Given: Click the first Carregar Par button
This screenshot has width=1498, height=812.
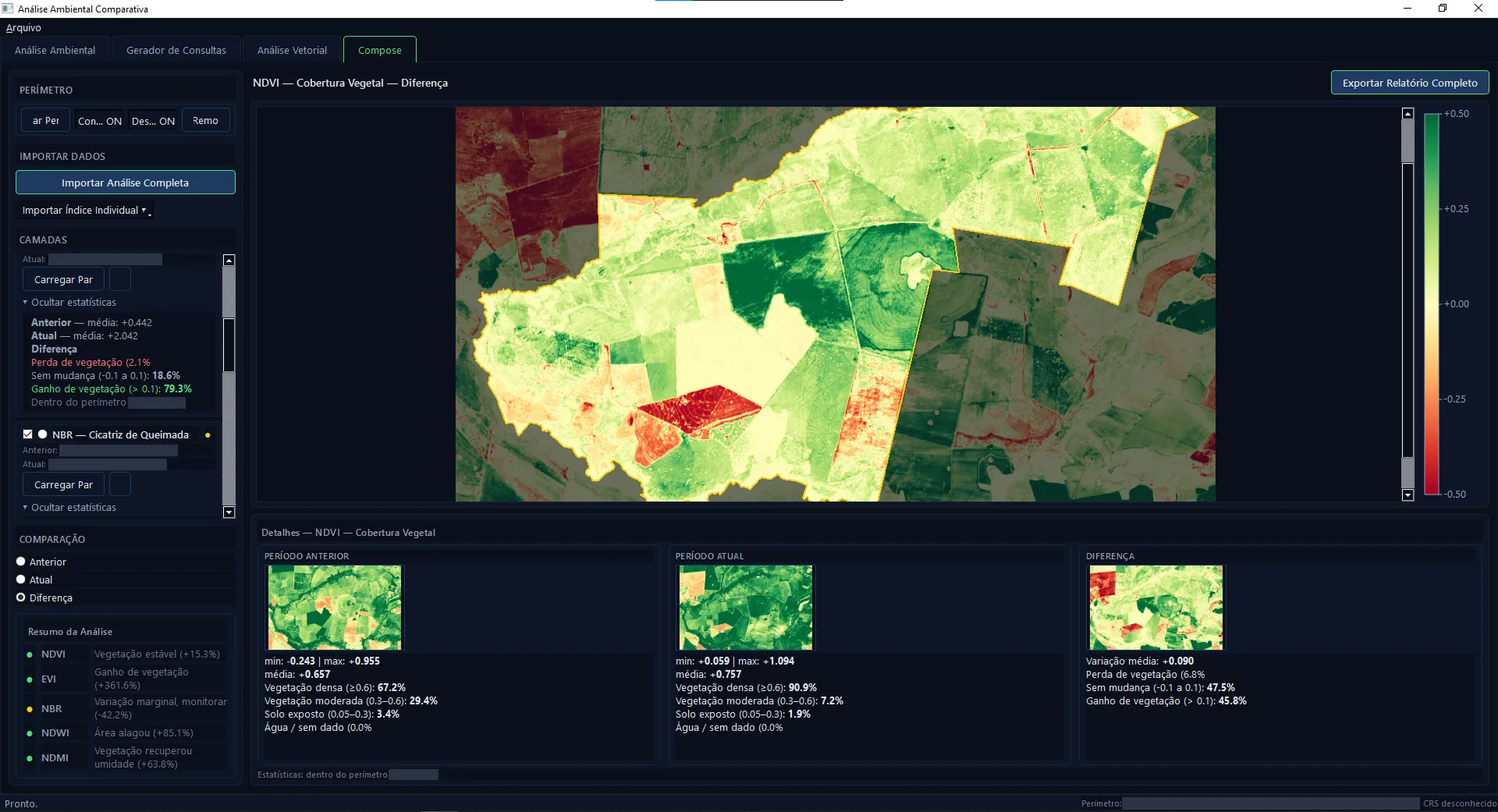Looking at the screenshot, I should 63,279.
